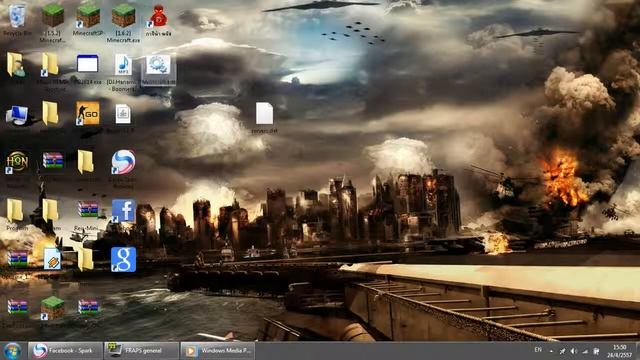The height and width of the screenshot is (360, 640).
Task: Open the volume speaker tray icon
Action: (574, 351)
